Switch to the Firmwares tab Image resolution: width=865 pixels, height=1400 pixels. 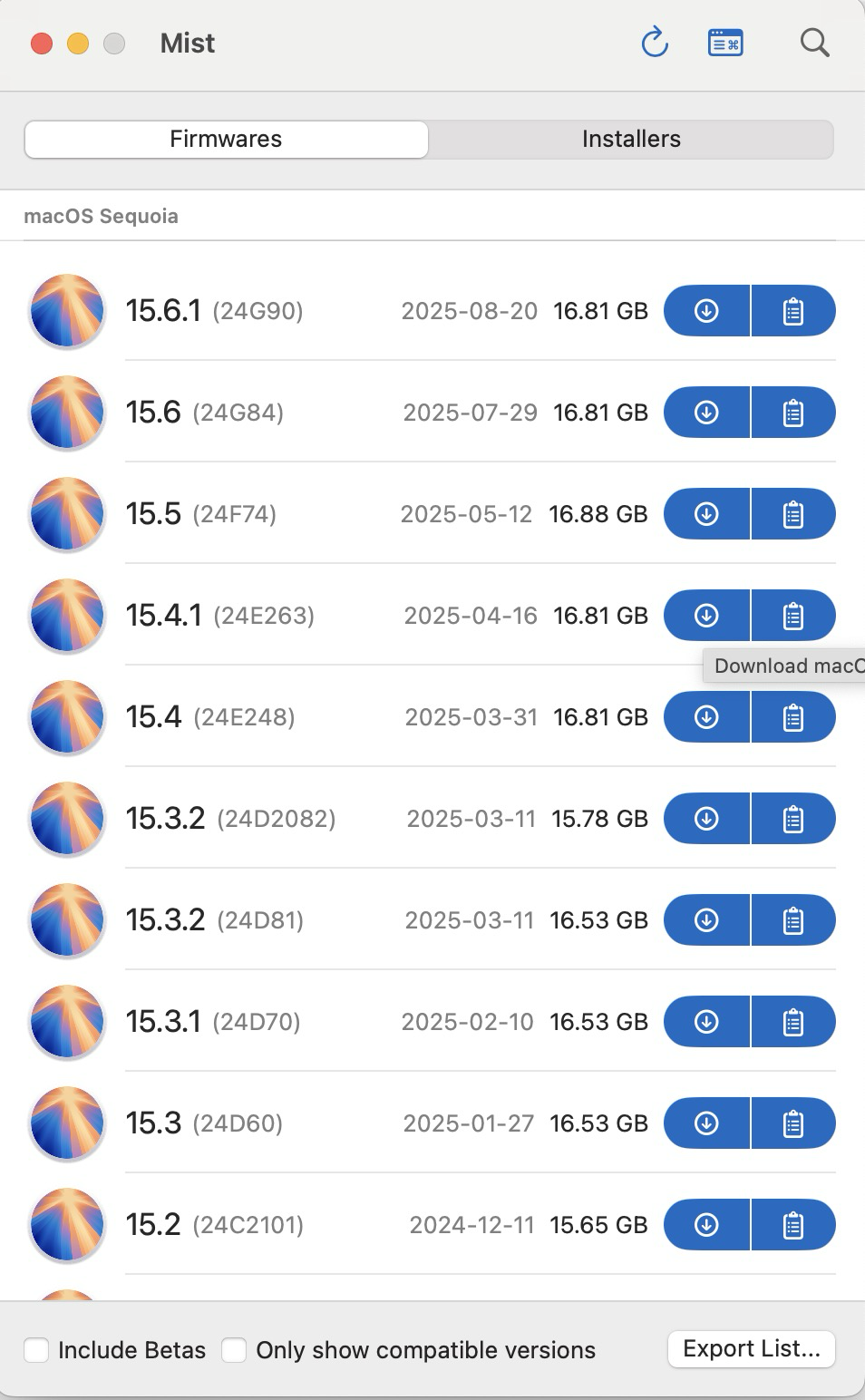click(x=226, y=139)
